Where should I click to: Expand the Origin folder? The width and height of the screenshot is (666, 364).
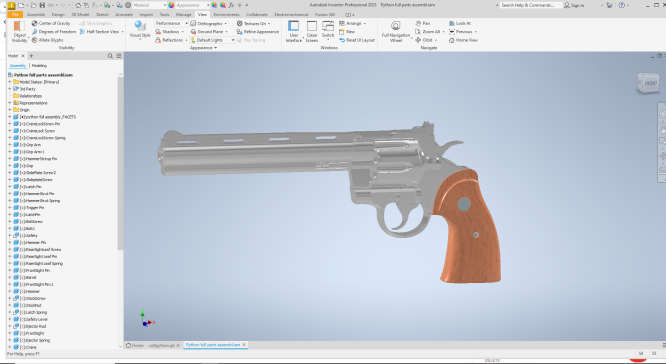tap(9, 110)
